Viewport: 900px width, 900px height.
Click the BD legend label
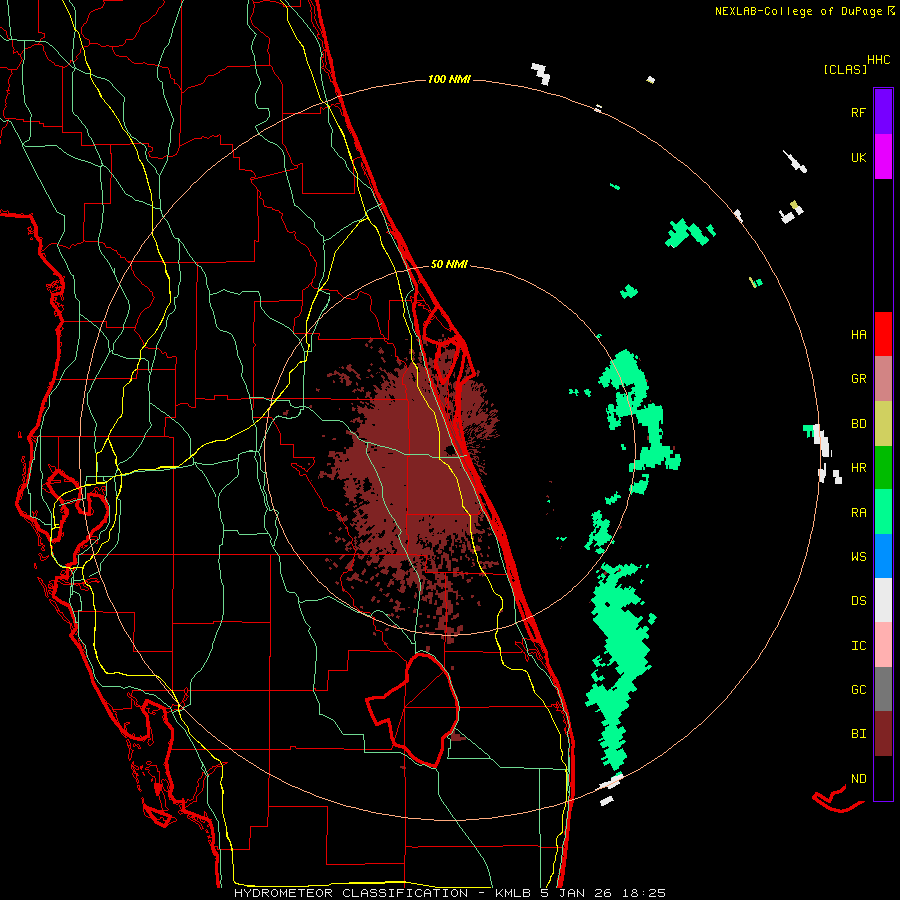tap(858, 424)
